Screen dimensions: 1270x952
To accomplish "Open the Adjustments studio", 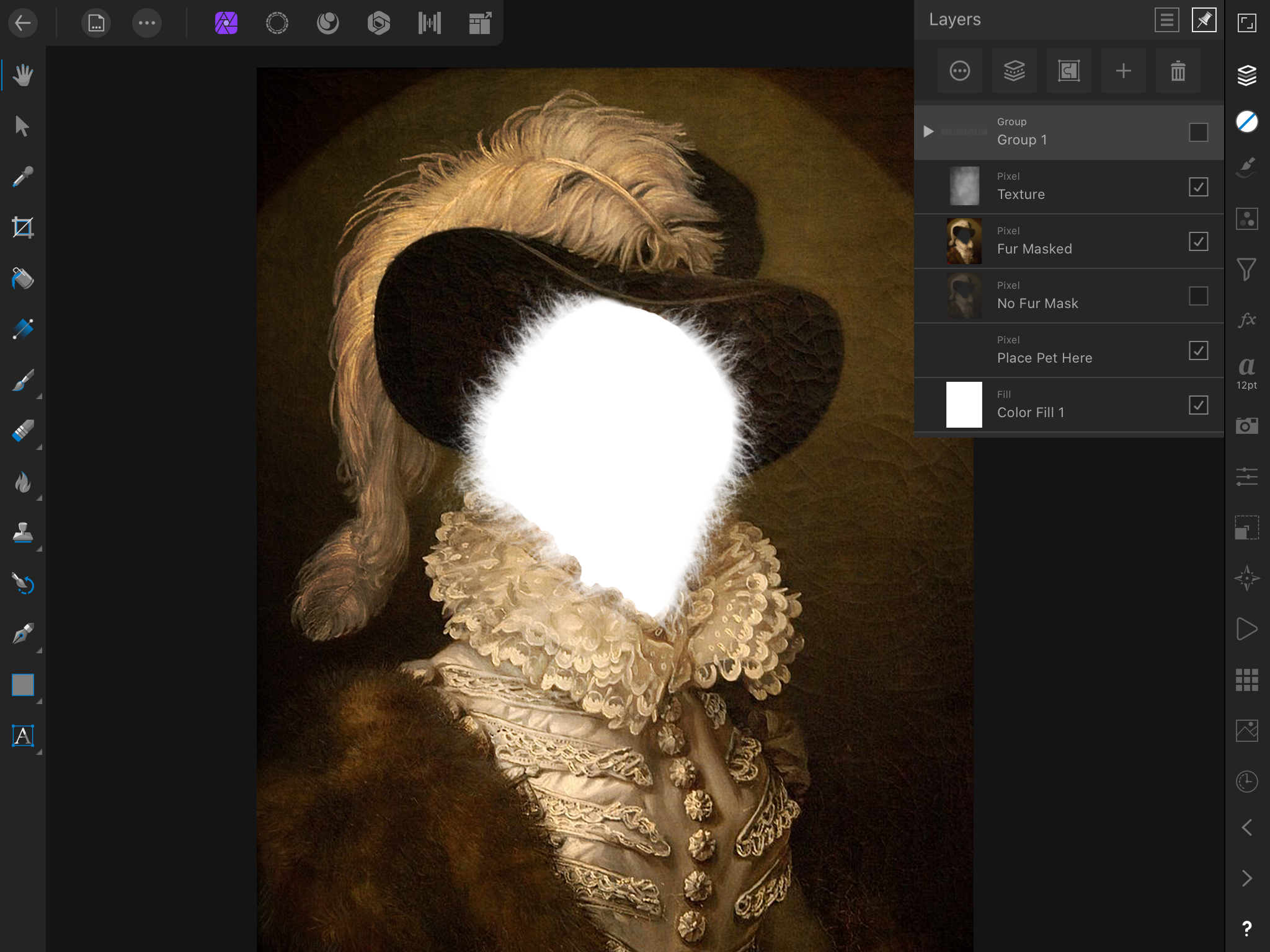I will [x=1247, y=219].
